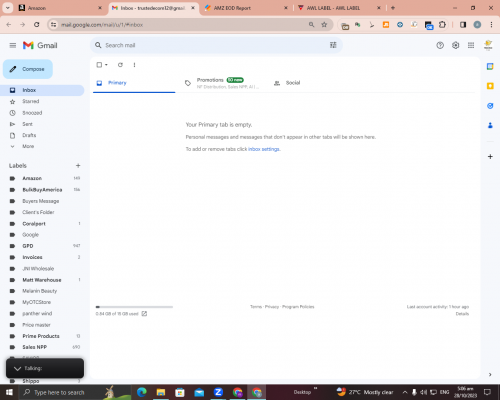Open the Sent folder
The width and height of the screenshot is (500, 400).
click(42, 124)
